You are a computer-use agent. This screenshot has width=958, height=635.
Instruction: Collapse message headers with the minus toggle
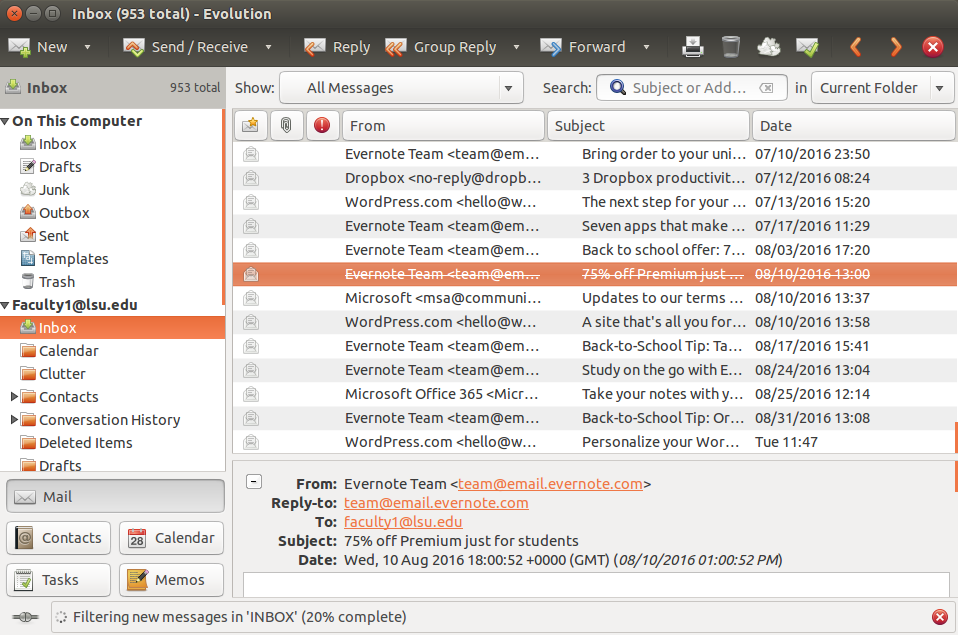point(254,481)
